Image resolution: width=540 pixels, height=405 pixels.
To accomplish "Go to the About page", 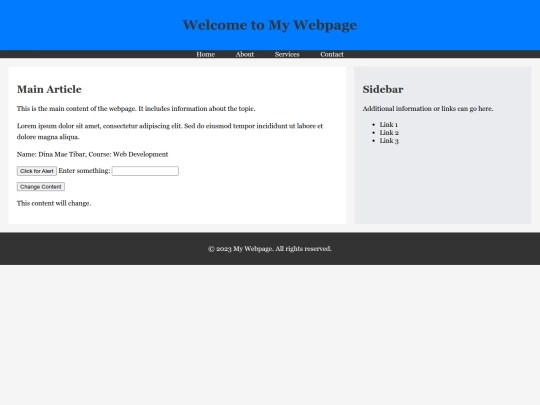I will (245, 54).
